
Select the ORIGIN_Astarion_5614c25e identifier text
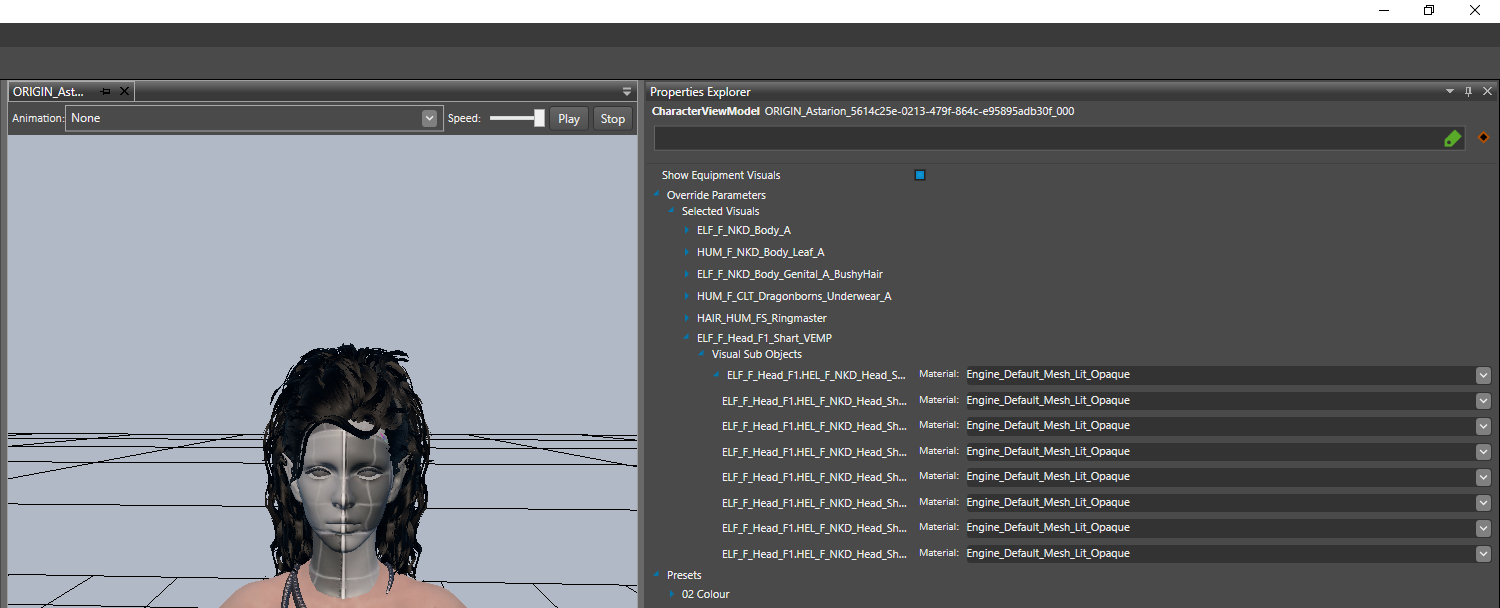point(919,111)
